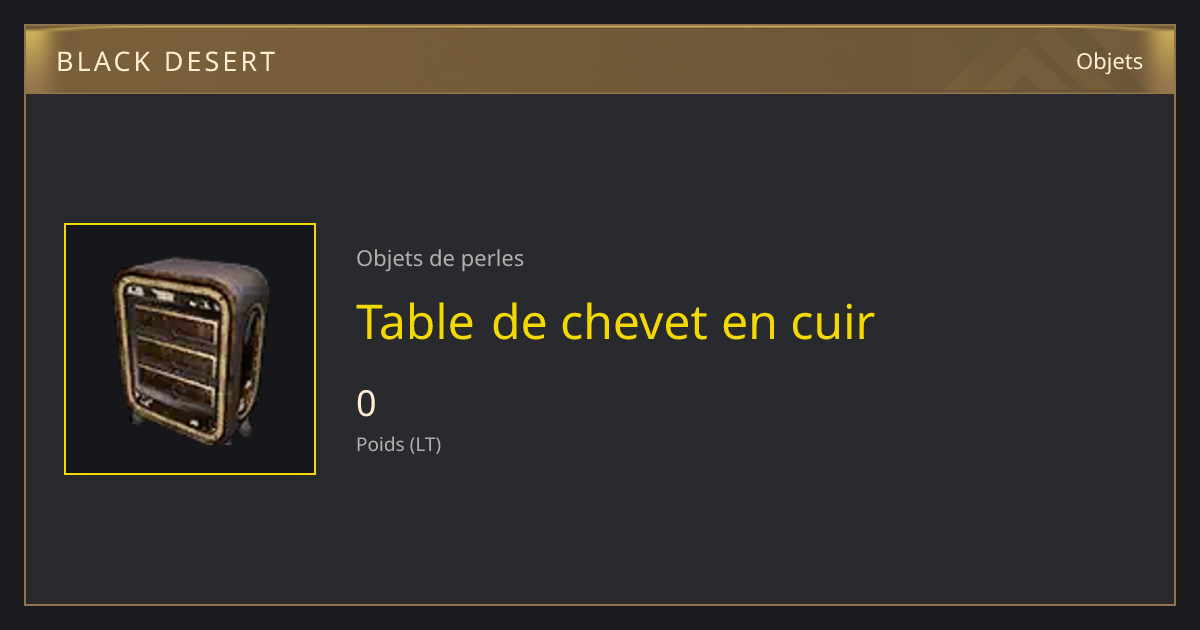The width and height of the screenshot is (1200, 630).
Task: Select the Objets de perles category label
Action: (440, 258)
